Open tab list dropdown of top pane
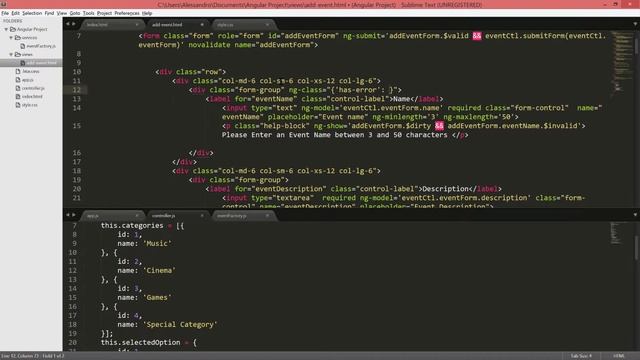The width and height of the screenshot is (640, 360). point(635,24)
